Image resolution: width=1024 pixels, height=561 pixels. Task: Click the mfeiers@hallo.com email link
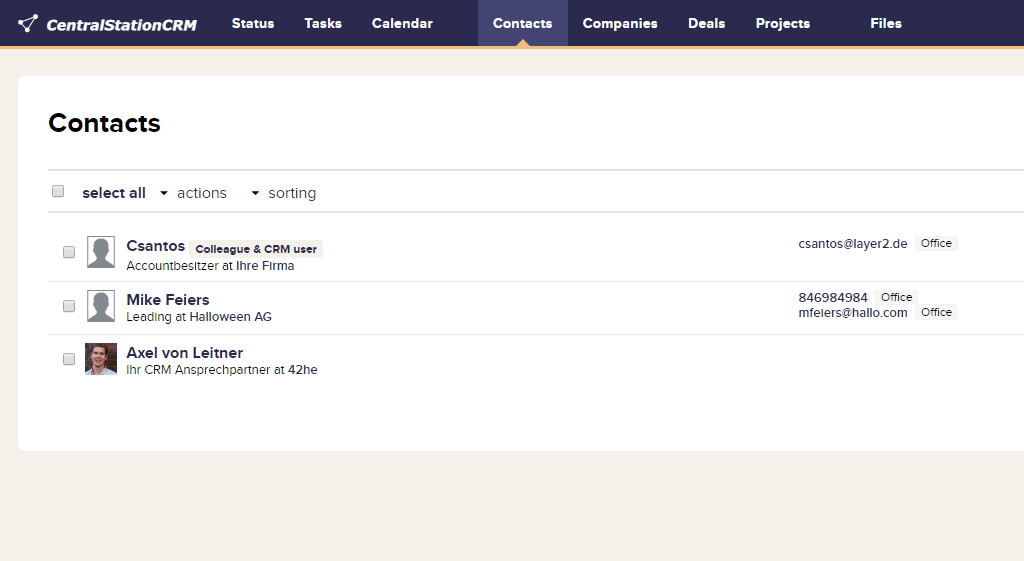point(852,312)
